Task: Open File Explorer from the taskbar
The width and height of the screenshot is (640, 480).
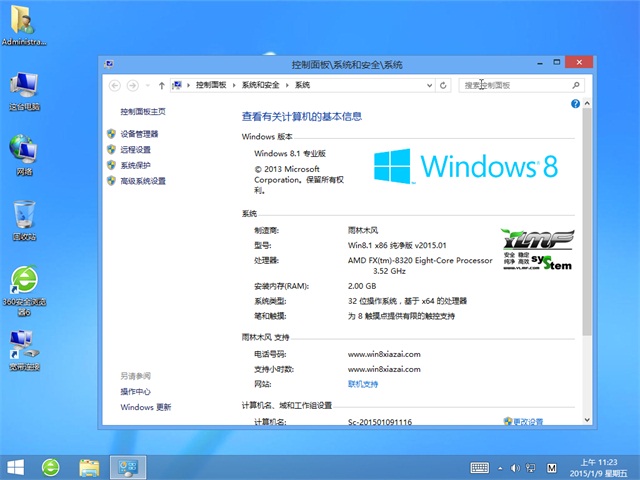Action: [89, 466]
